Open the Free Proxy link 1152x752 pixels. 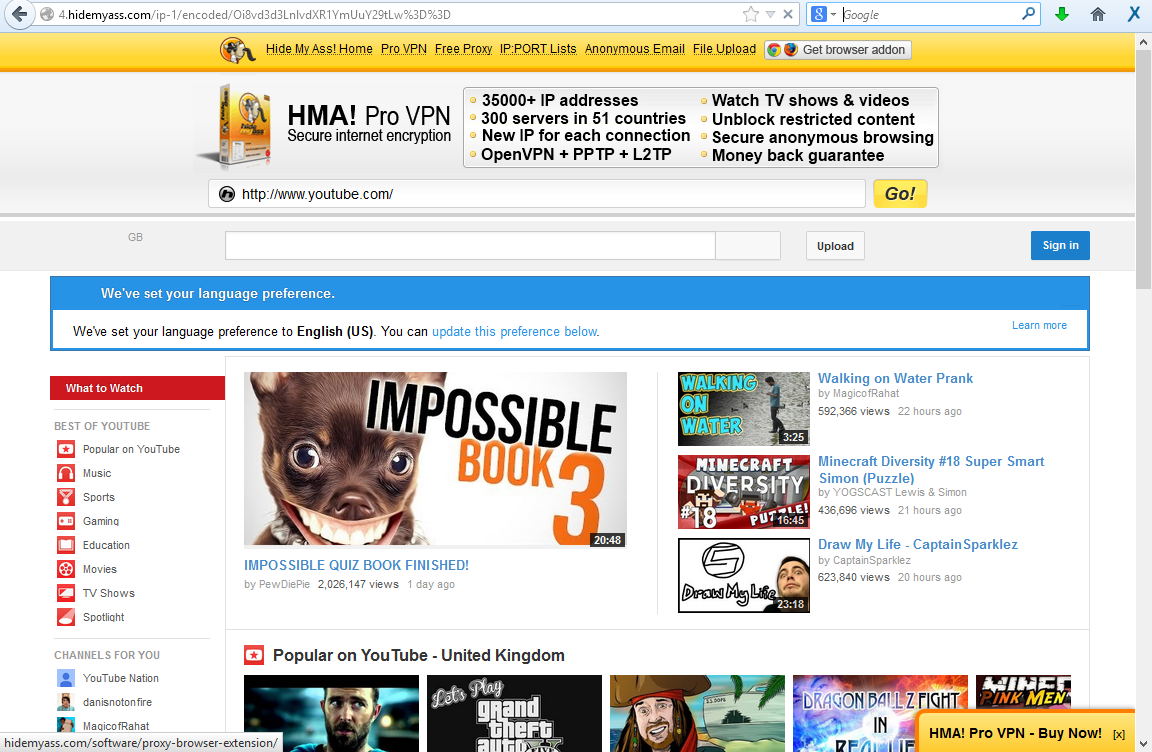coord(463,49)
